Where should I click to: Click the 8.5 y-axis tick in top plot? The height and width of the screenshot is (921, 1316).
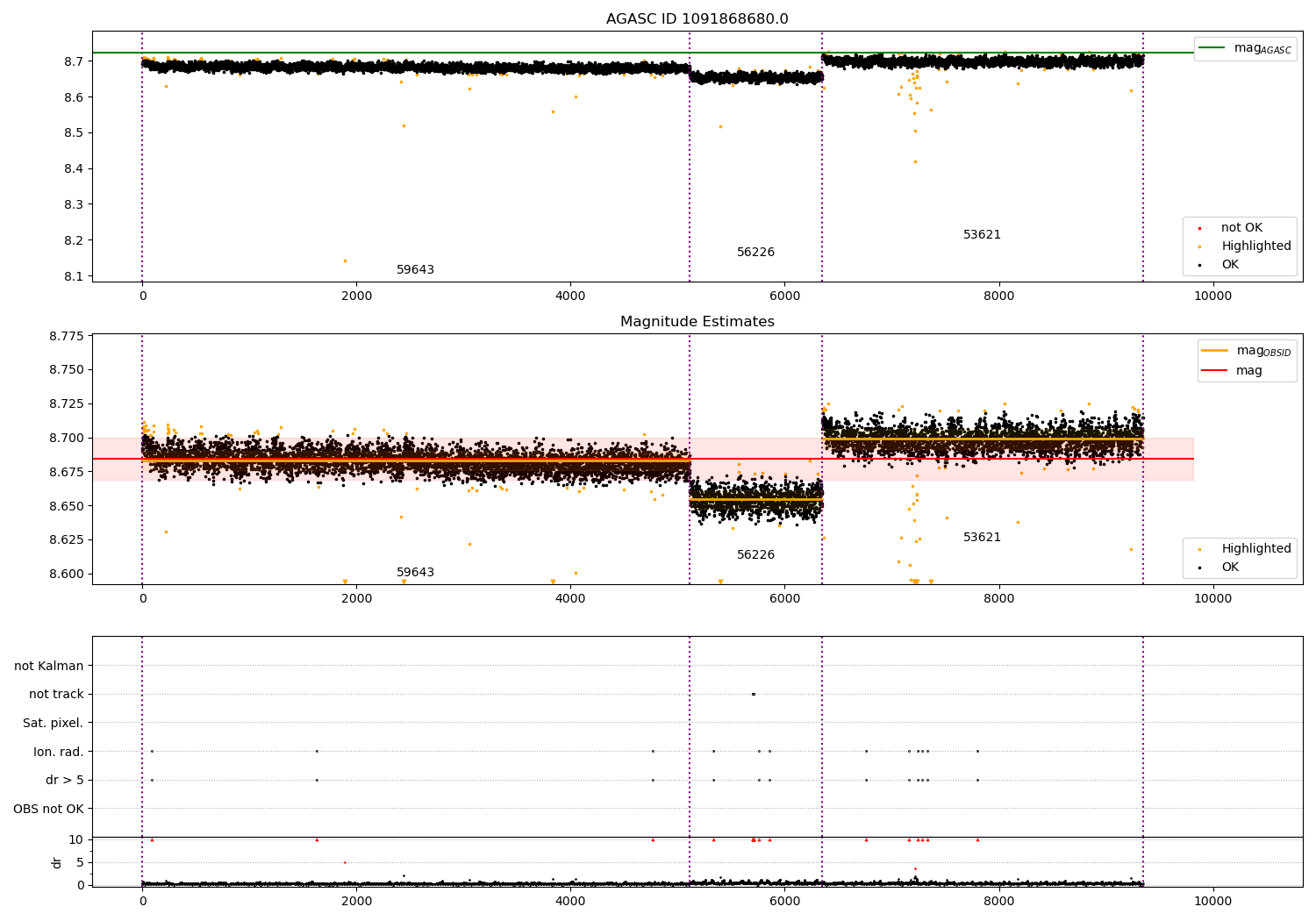coord(75,133)
